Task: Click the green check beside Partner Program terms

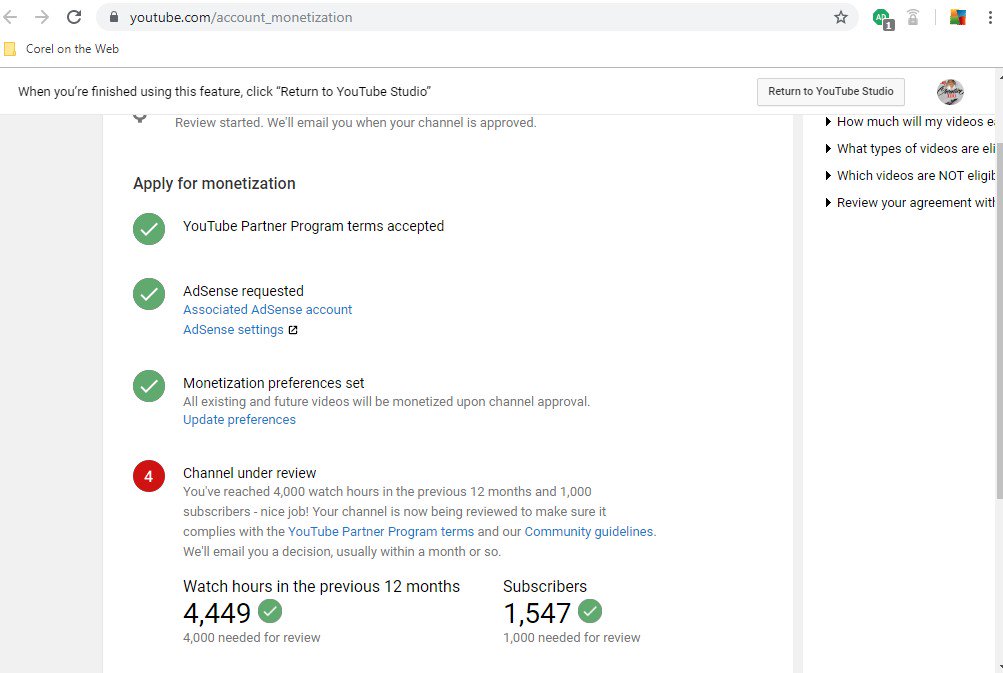Action: point(149,228)
